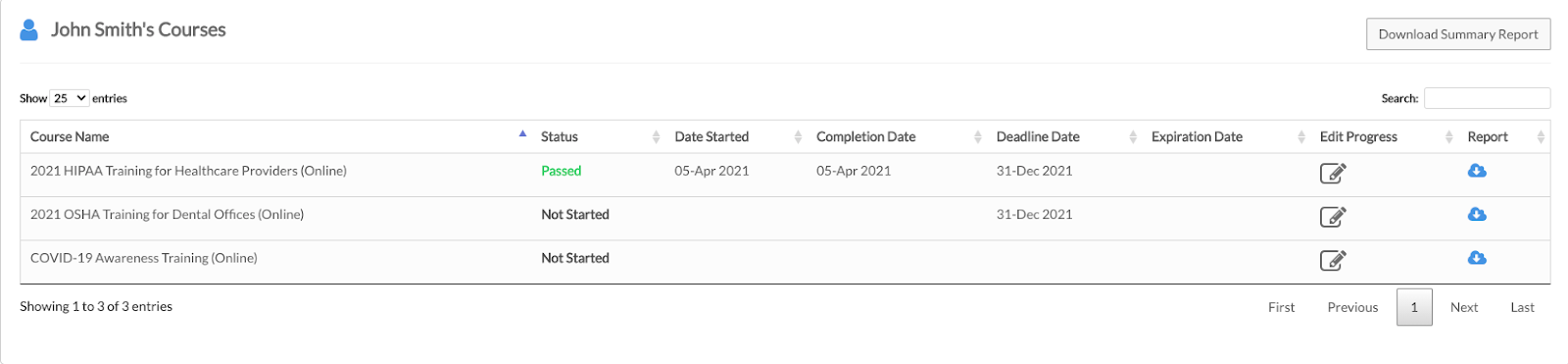Go to Next page of entries
Image resolution: width=1568 pixels, height=364 pixels.
(1464, 307)
